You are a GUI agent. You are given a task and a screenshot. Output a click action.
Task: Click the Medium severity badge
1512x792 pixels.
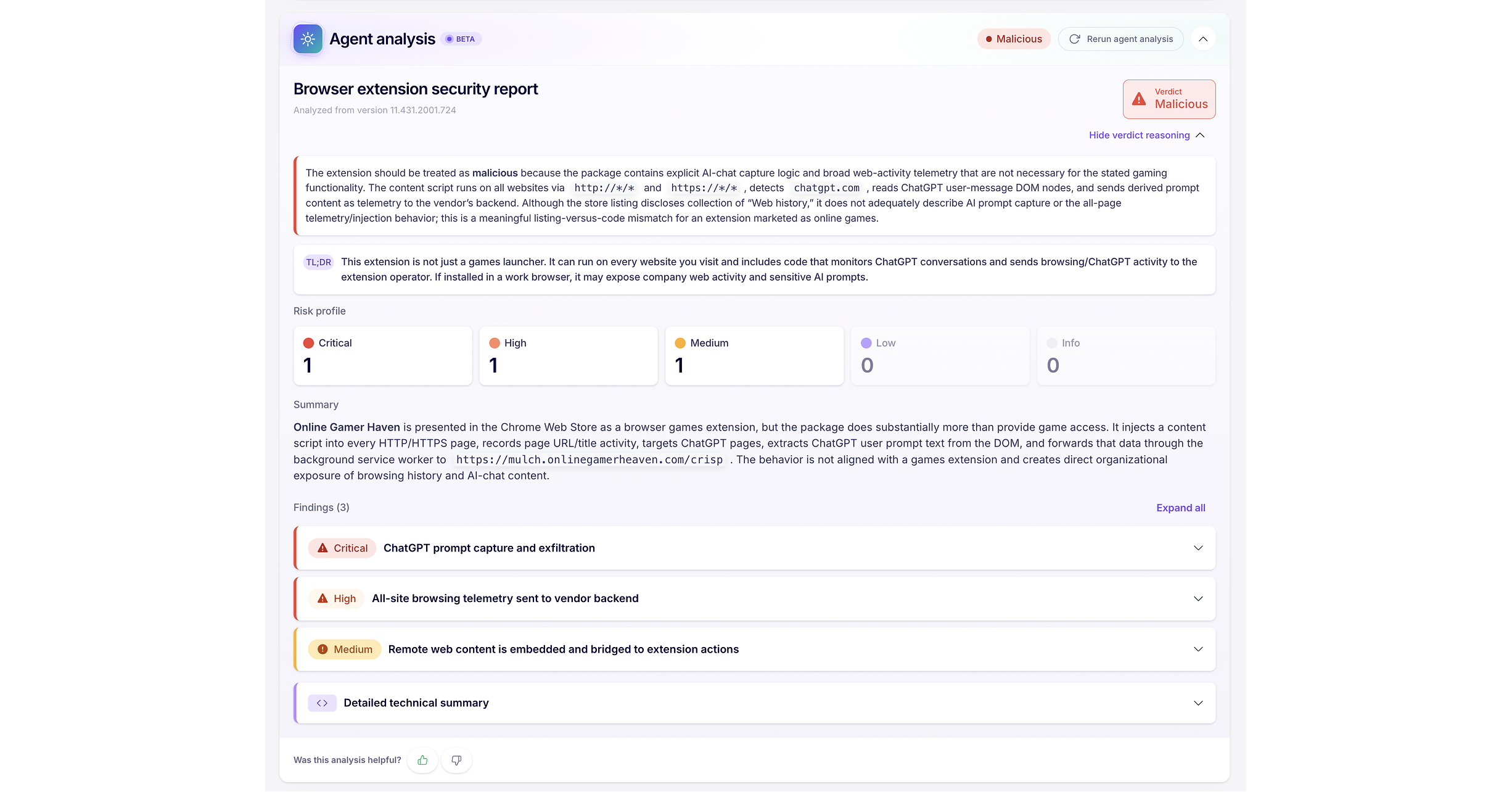coord(345,649)
